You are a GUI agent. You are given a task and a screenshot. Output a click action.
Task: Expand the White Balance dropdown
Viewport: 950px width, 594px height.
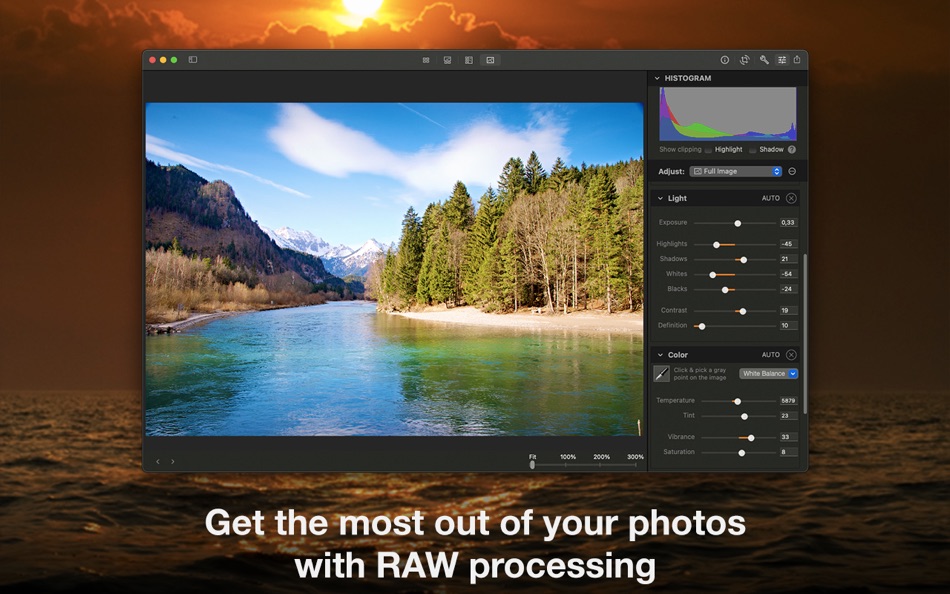767,373
